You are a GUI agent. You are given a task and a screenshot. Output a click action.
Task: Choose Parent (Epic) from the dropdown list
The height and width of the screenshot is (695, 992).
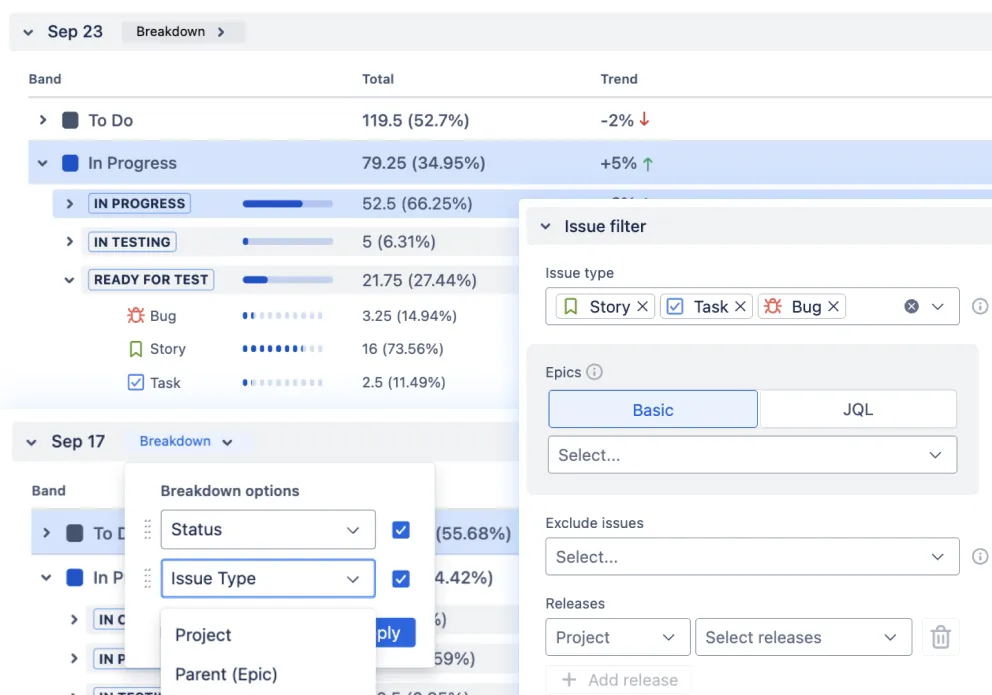click(268, 674)
